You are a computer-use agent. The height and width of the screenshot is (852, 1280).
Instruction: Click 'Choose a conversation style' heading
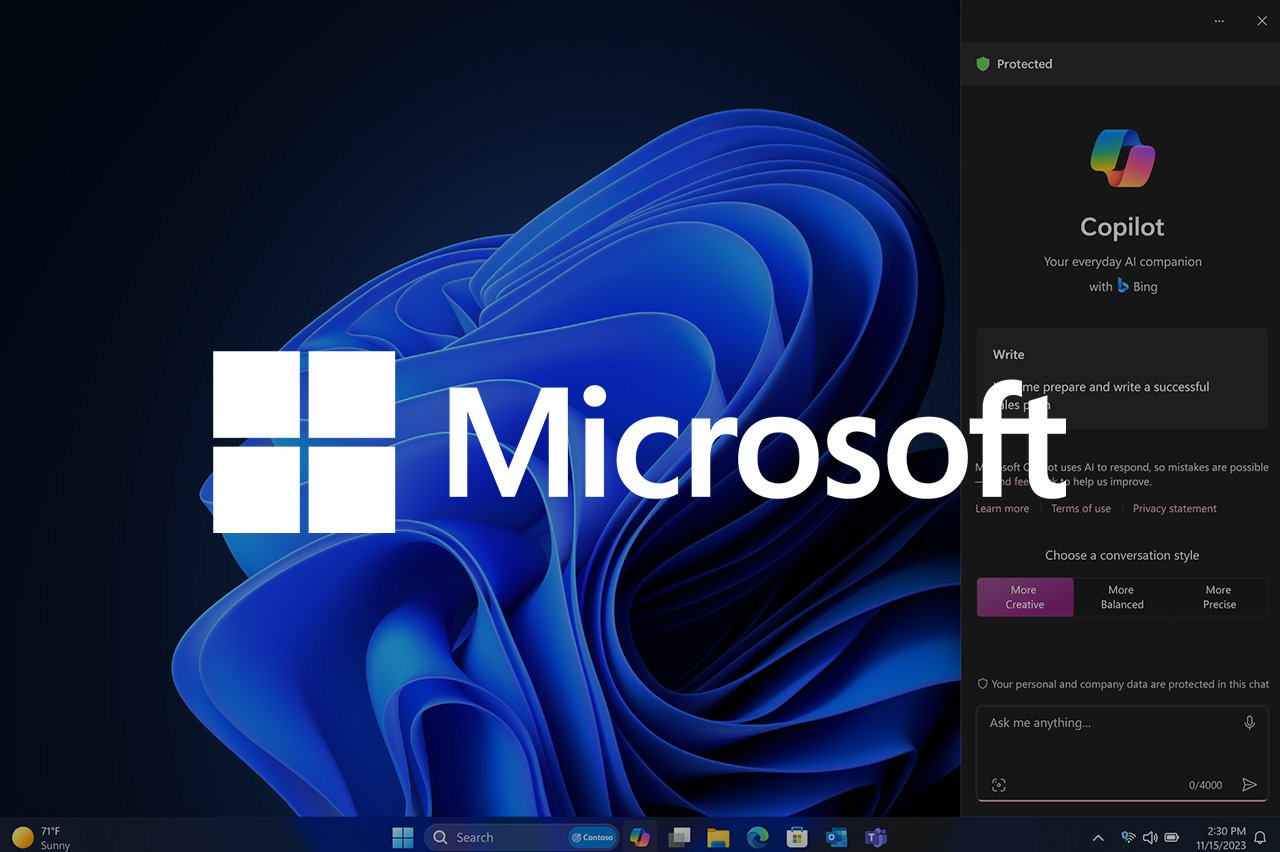tap(1122, 555)
